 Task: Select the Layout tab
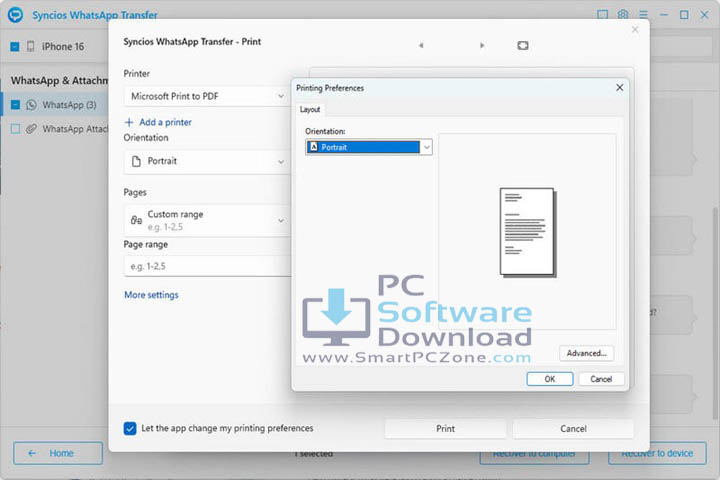coord(310,109)
